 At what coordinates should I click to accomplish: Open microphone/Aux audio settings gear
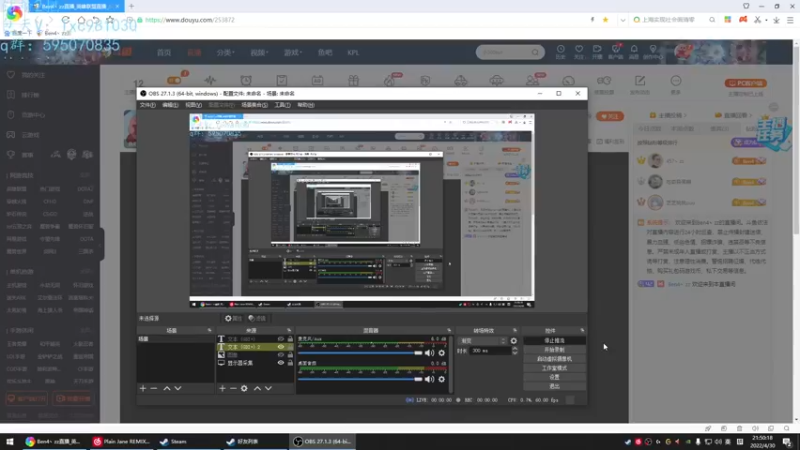[x=442, y=353]
